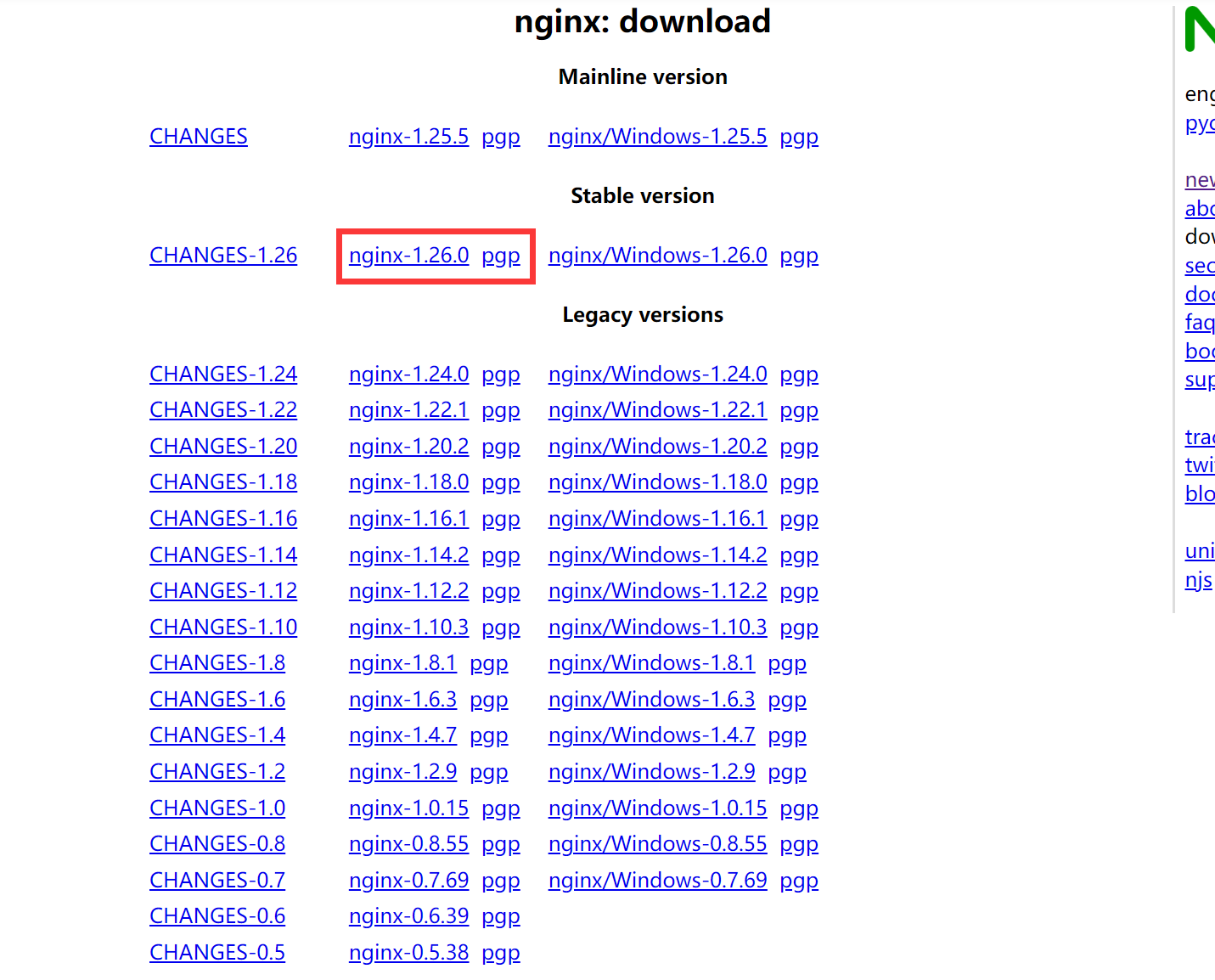
Task: Download nginx-0.8.55
Action: click(408, 844)
